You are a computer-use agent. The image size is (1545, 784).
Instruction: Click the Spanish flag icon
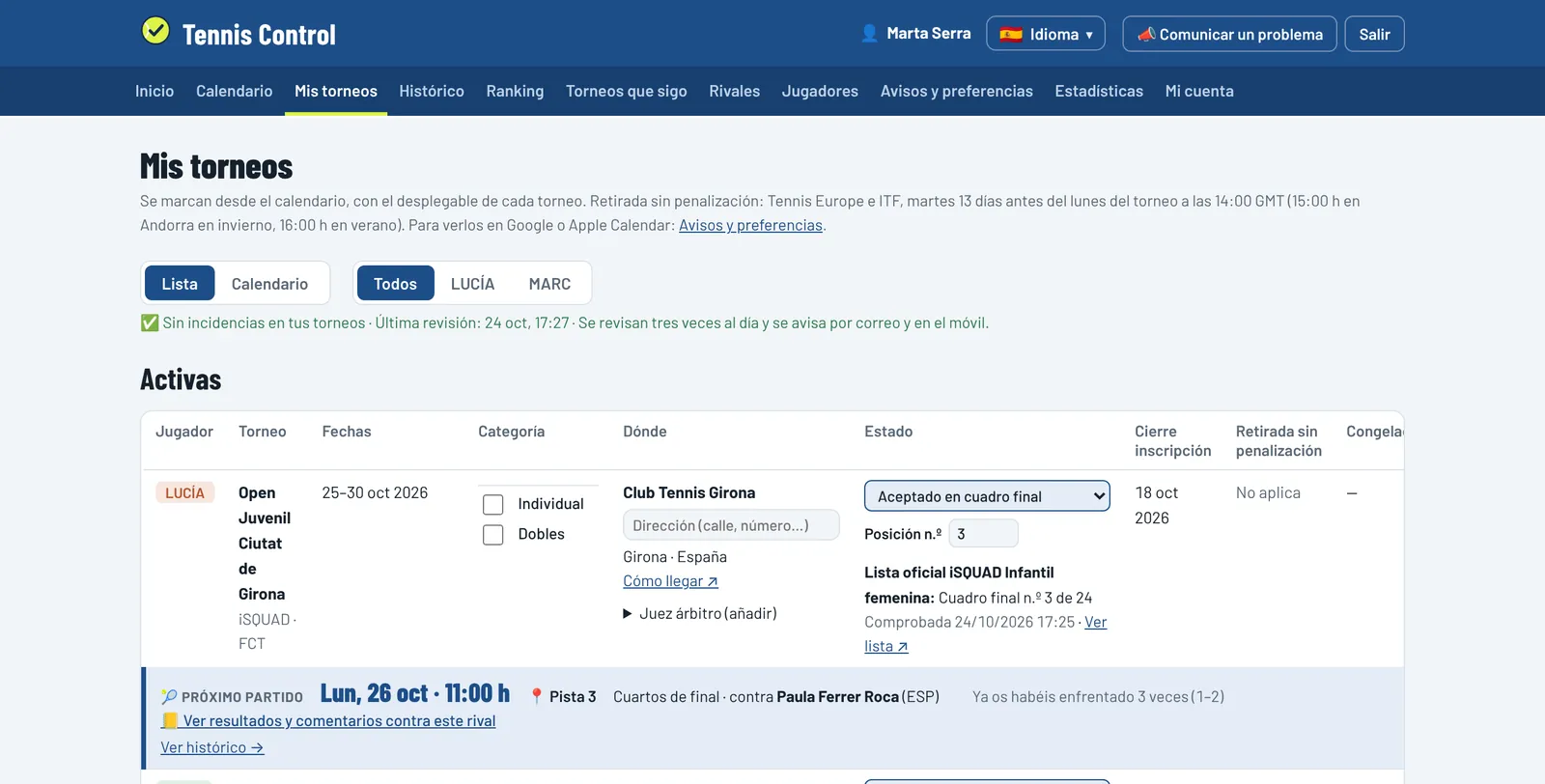(1011, 35)
